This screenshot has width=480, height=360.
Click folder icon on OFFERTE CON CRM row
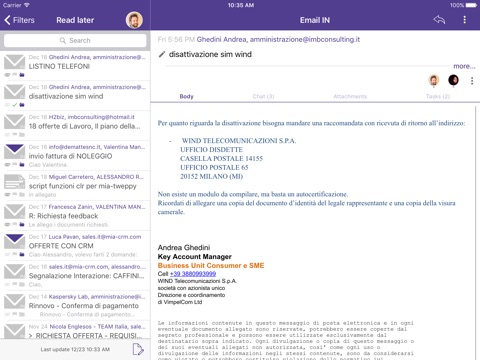[x=22, y=255]
